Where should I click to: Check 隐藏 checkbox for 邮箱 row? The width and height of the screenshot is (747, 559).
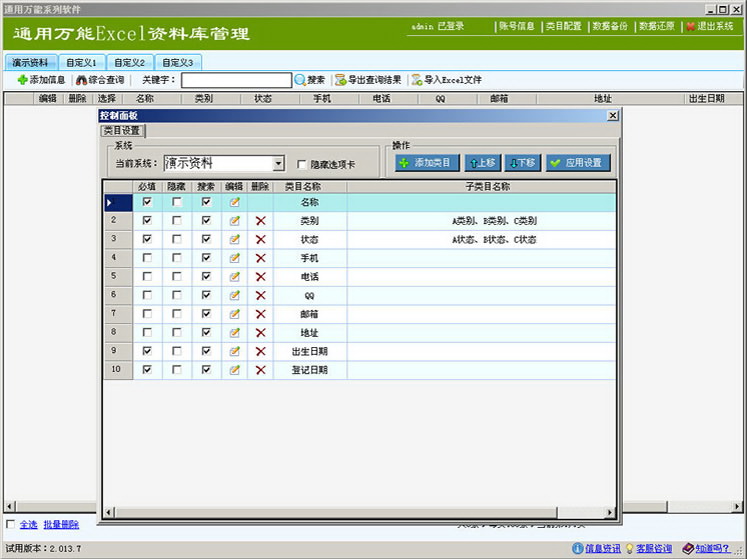coord(177,314)
